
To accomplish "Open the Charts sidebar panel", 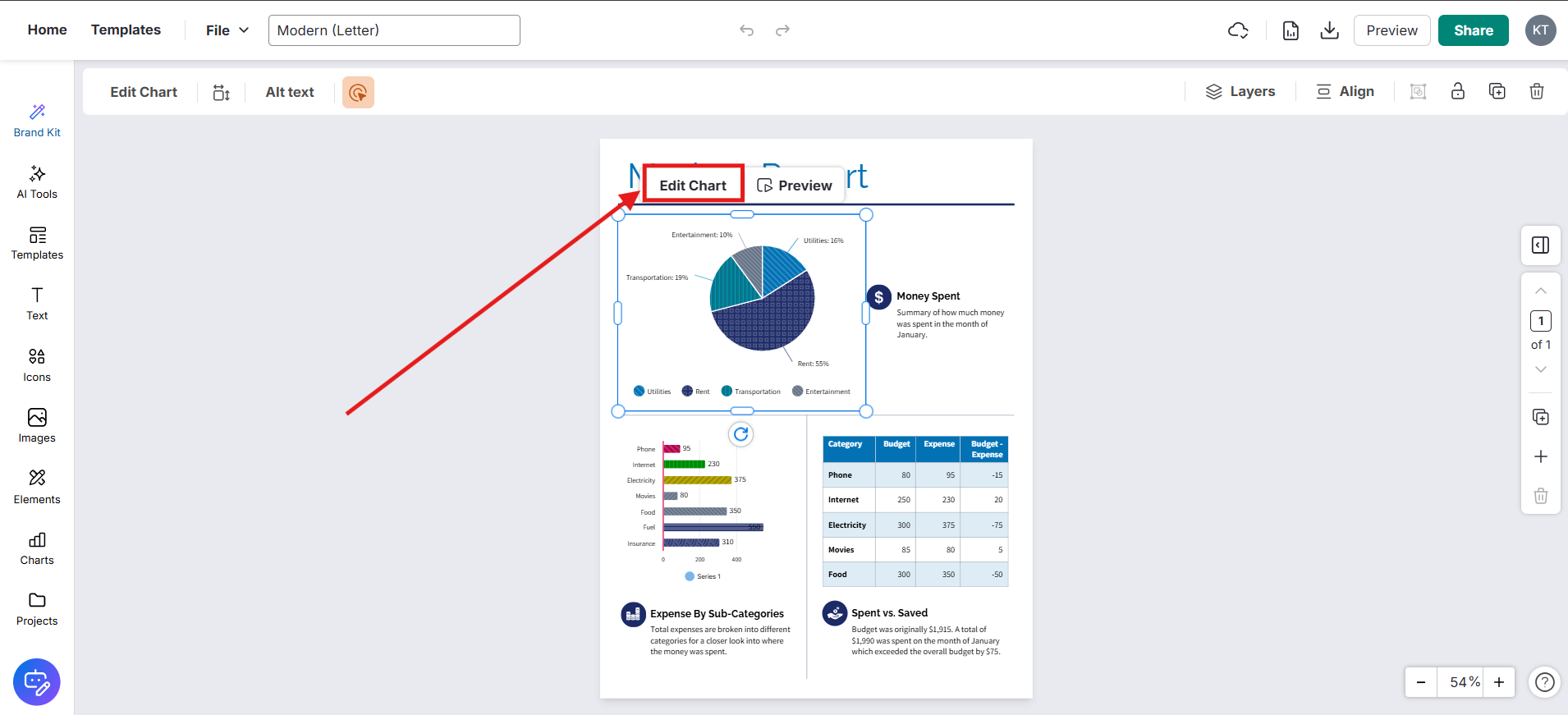I will (x=37, y=548).
